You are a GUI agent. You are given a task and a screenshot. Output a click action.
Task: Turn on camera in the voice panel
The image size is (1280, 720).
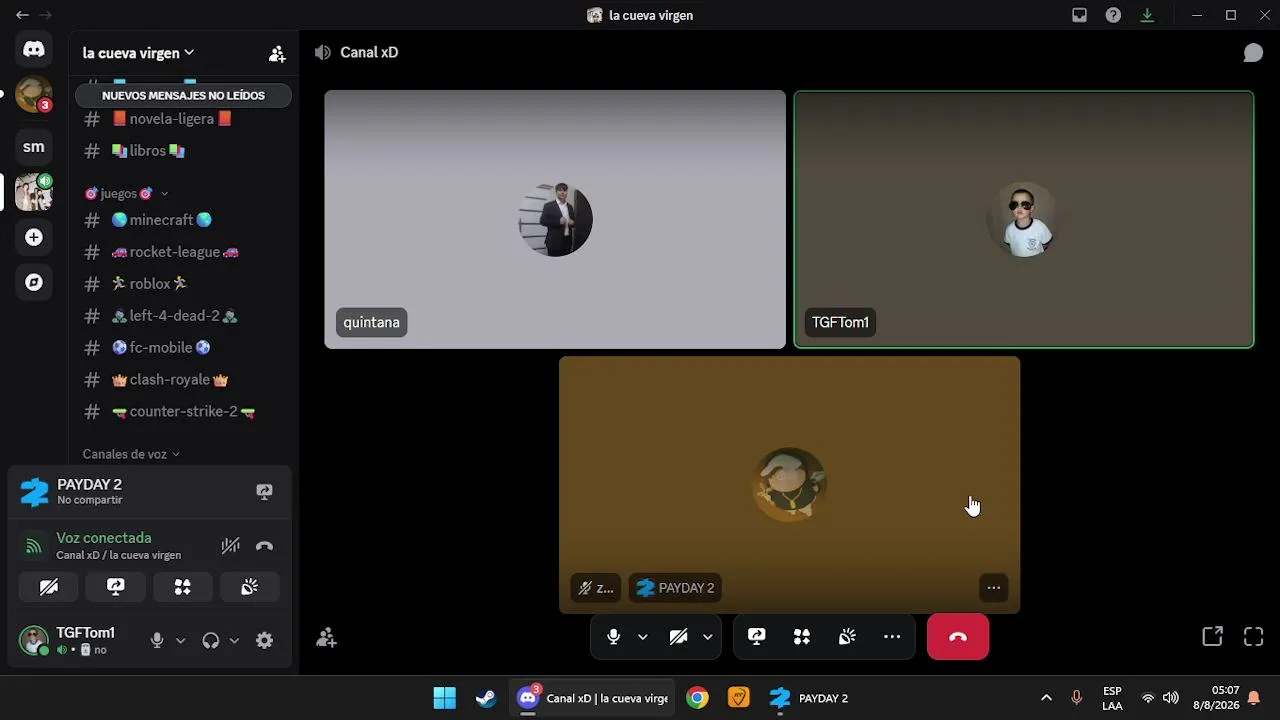pos(49,587)
